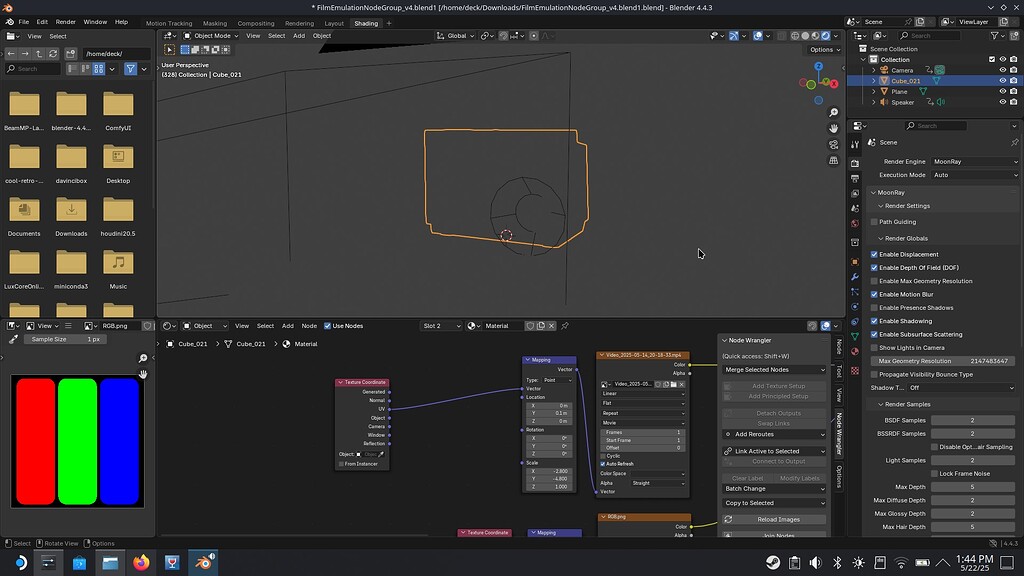
Task: Open the Modifiers wrench properties tab
Action: point(855,277)
